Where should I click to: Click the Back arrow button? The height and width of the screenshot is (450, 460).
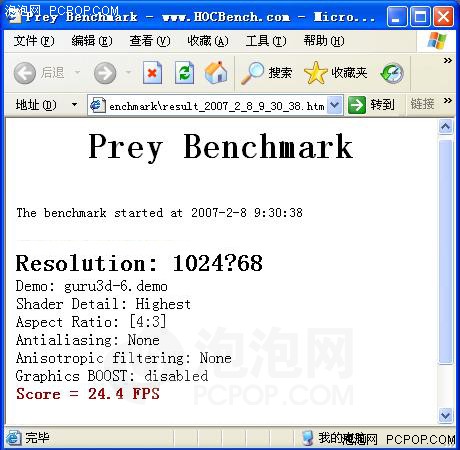(x=25, y=73)
